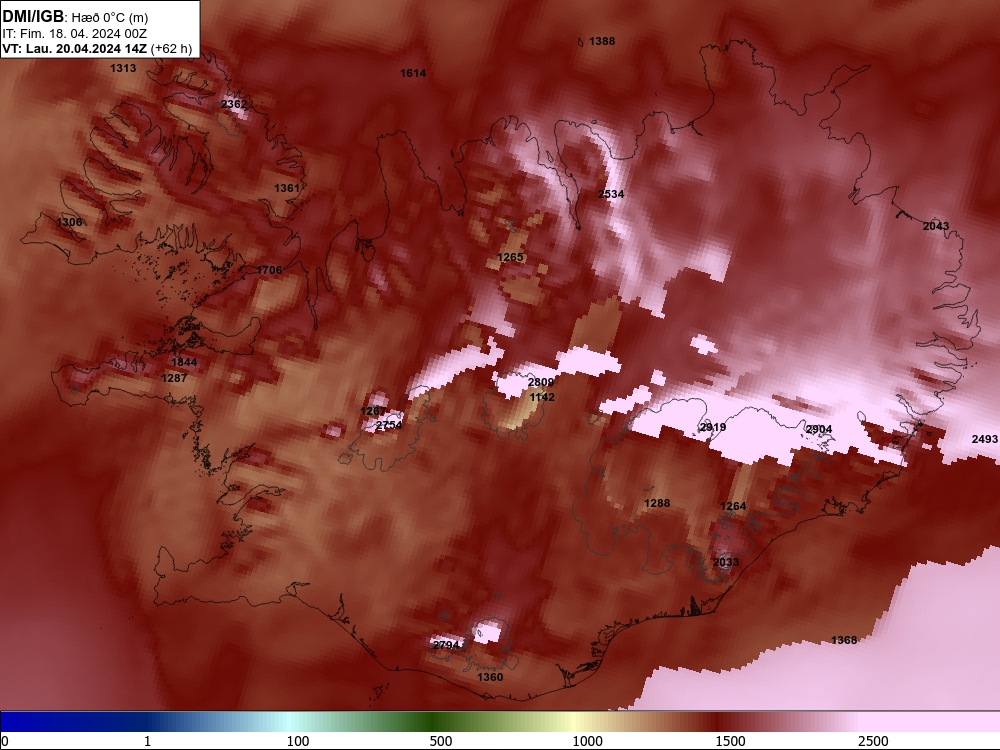The image size is (1000, 750).
Task: Click the '(+62 h)' forecast offset text
Action: point(172,49)
